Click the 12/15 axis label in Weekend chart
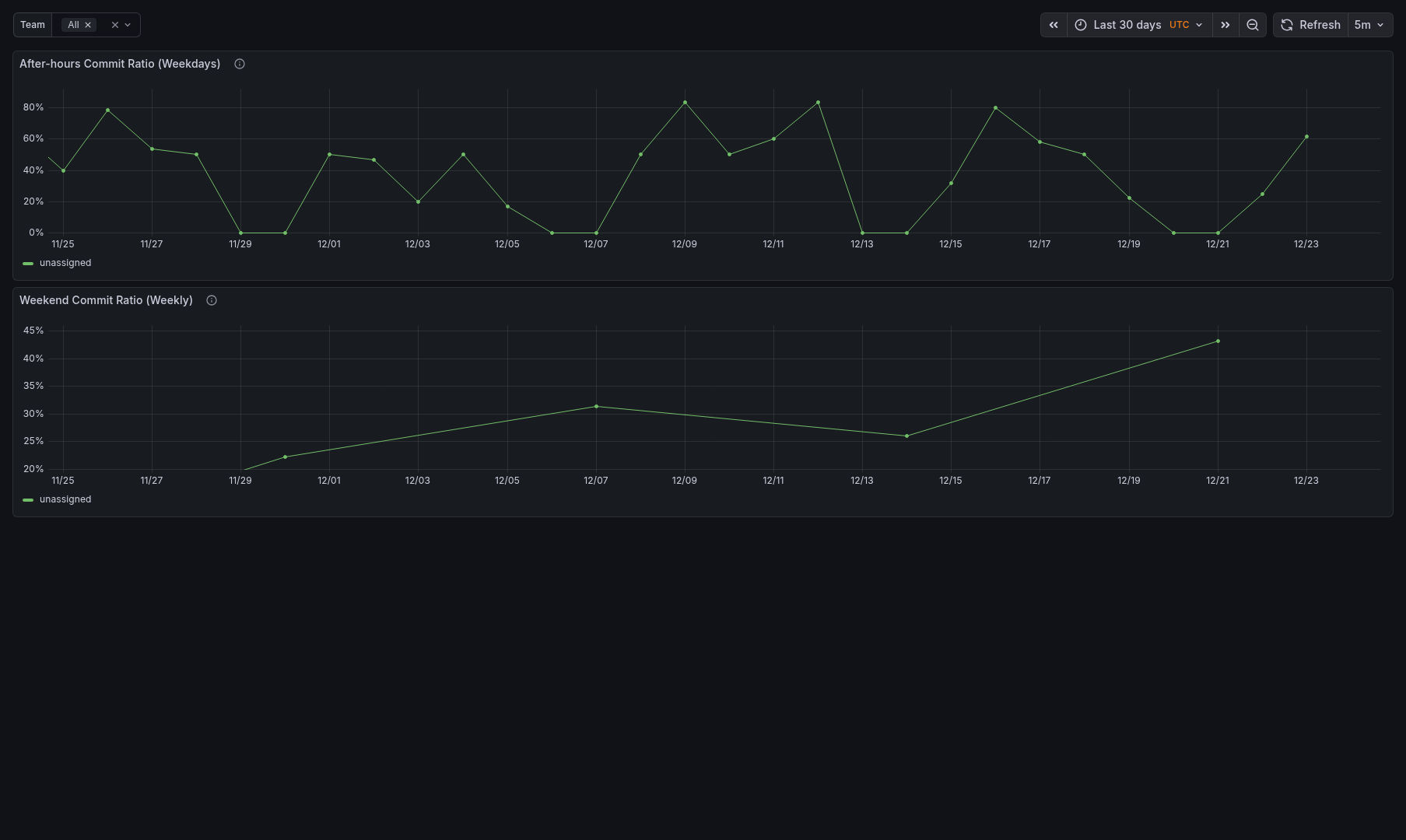This screenshot has width=1406, height=840. pyautogui.click(x=951, y=481)
